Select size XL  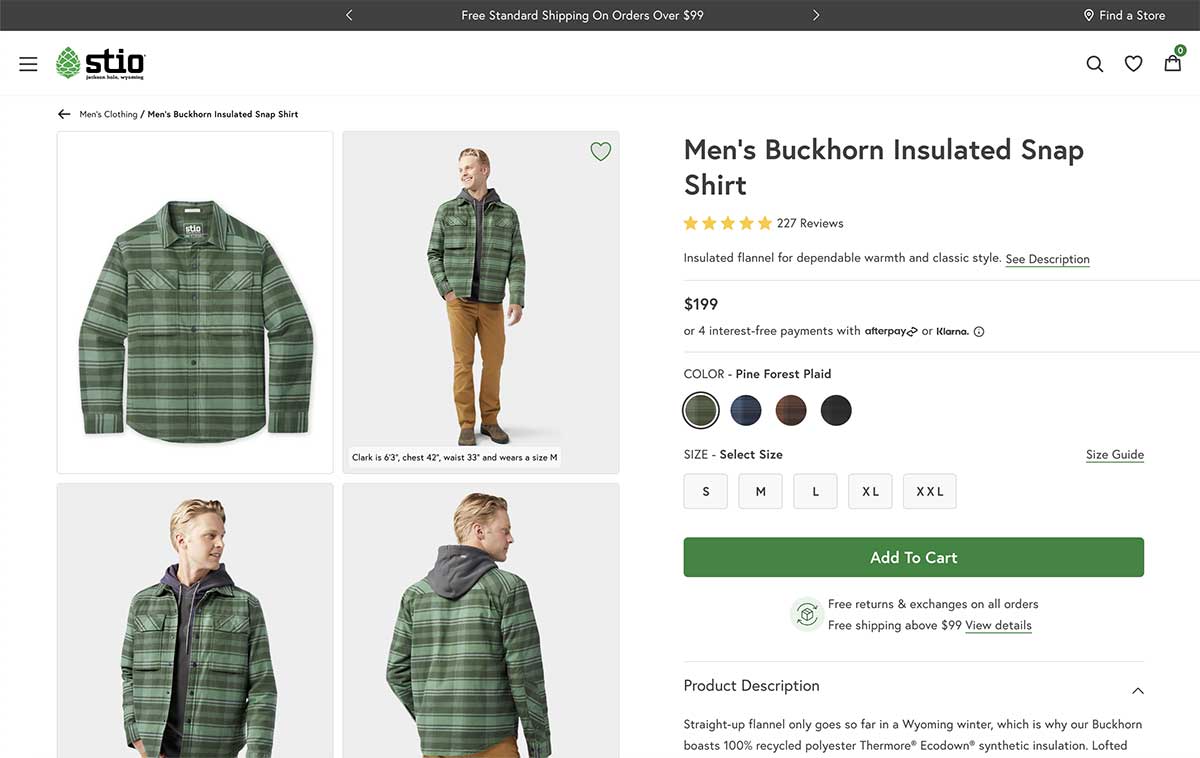[x=870, y=492]
